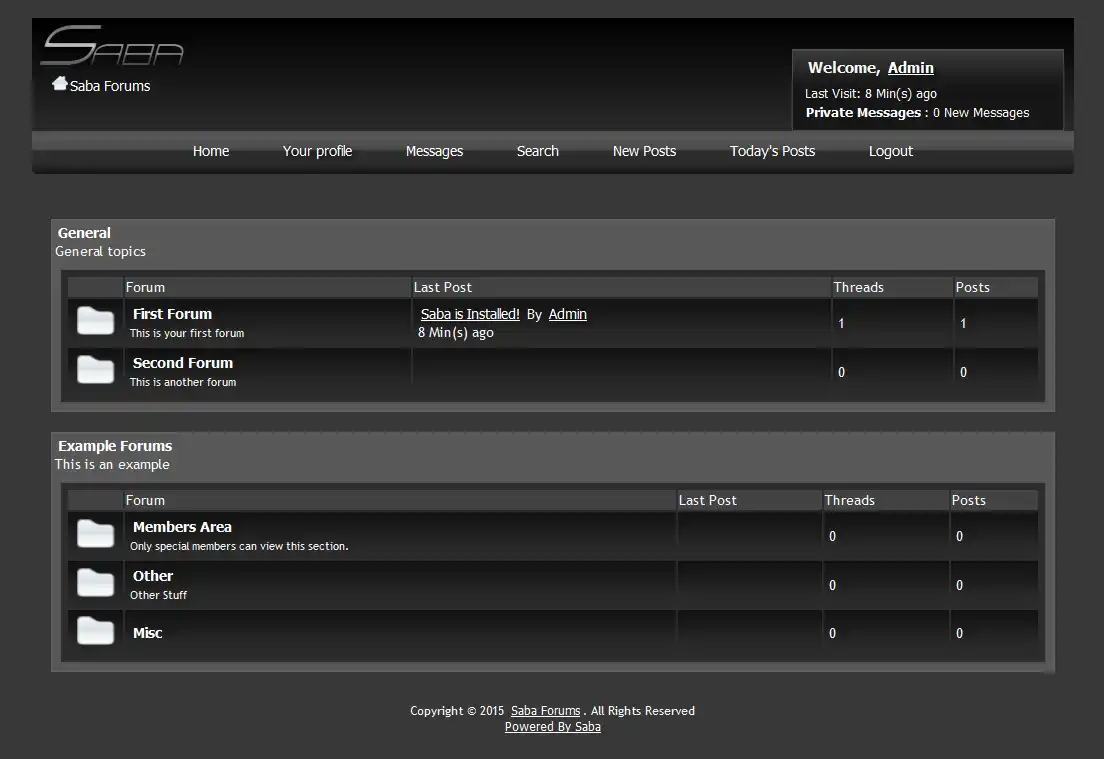Open the 'Saba is Installed!' thread link
Screen dimensions: 1104x759
point(470,314)
